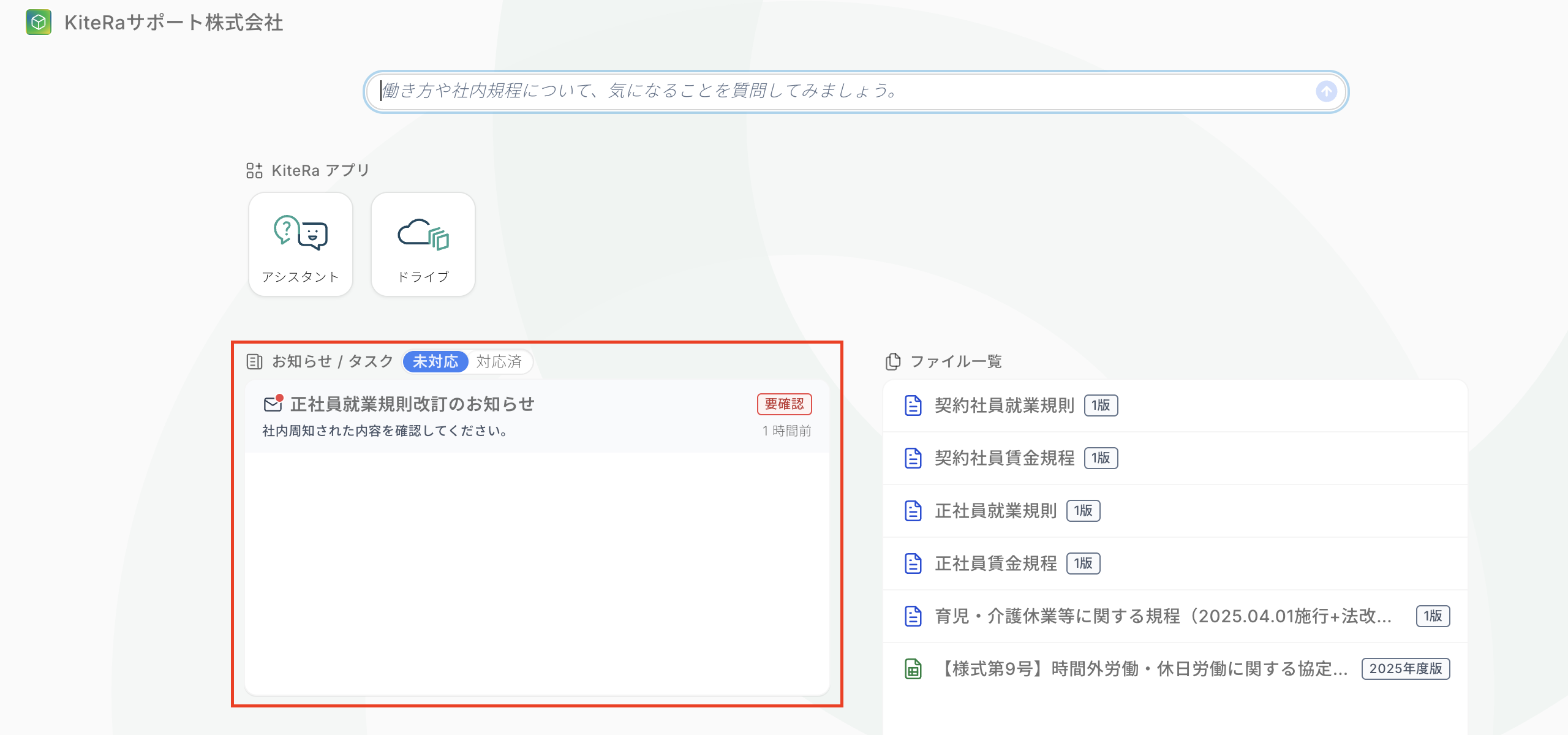Click the お知らせ / タスク news icon

coord(254,361)
